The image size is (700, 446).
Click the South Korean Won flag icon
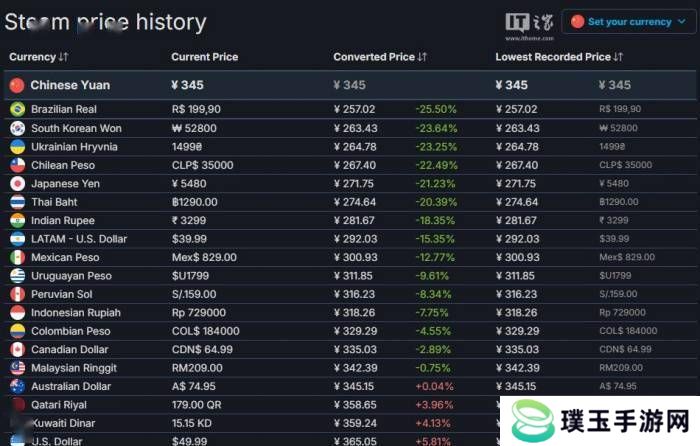(17, 128)
